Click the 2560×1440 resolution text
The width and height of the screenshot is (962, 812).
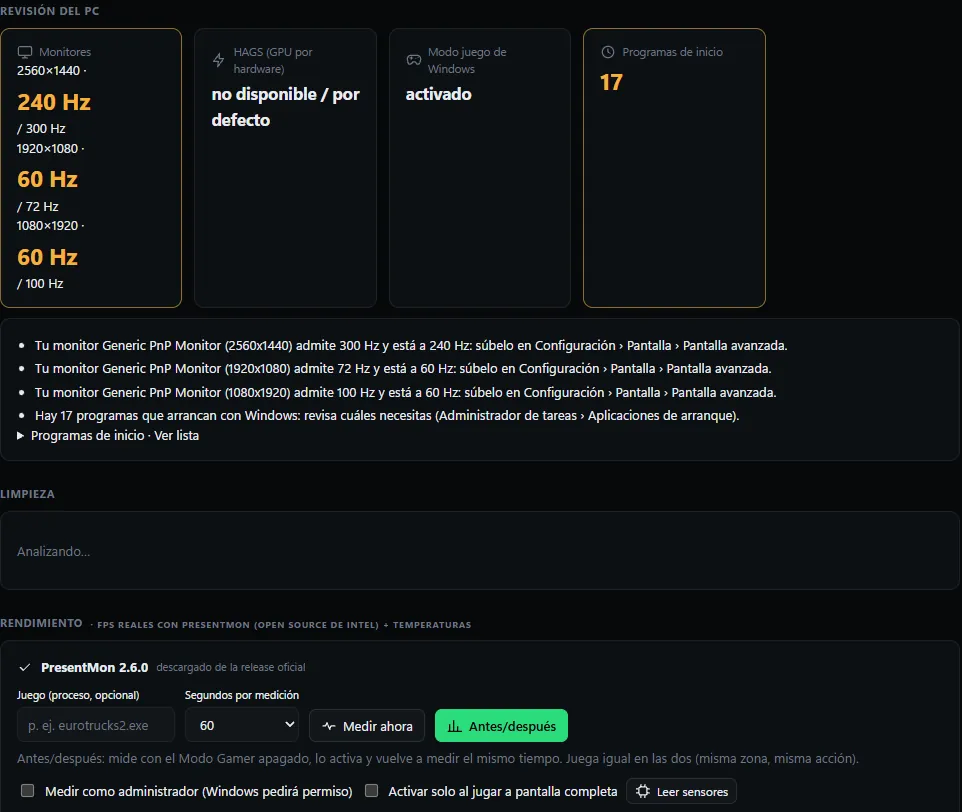pyautogui.click(x=48, y=71)
